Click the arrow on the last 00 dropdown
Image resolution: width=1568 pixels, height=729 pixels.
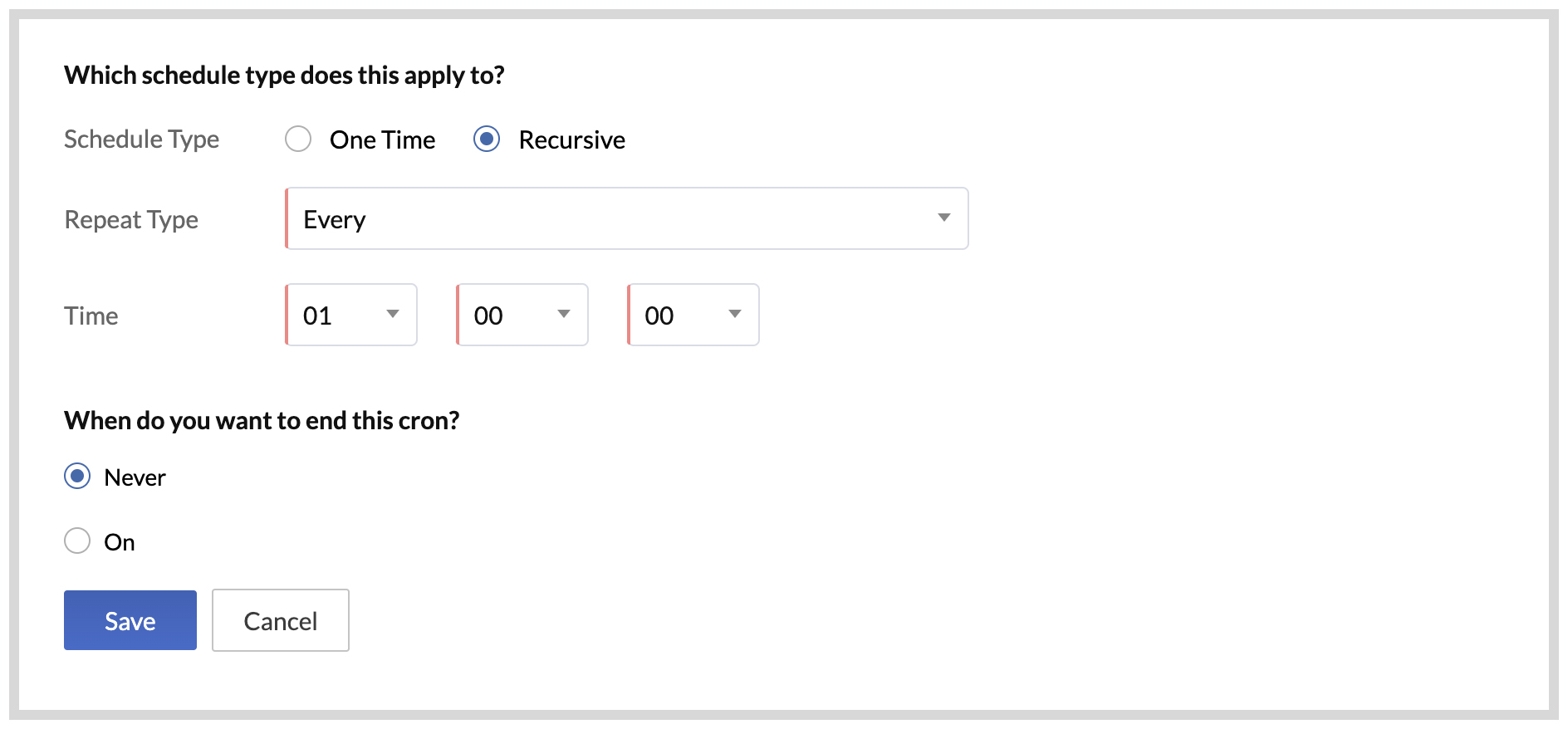[x=735, y=314]
